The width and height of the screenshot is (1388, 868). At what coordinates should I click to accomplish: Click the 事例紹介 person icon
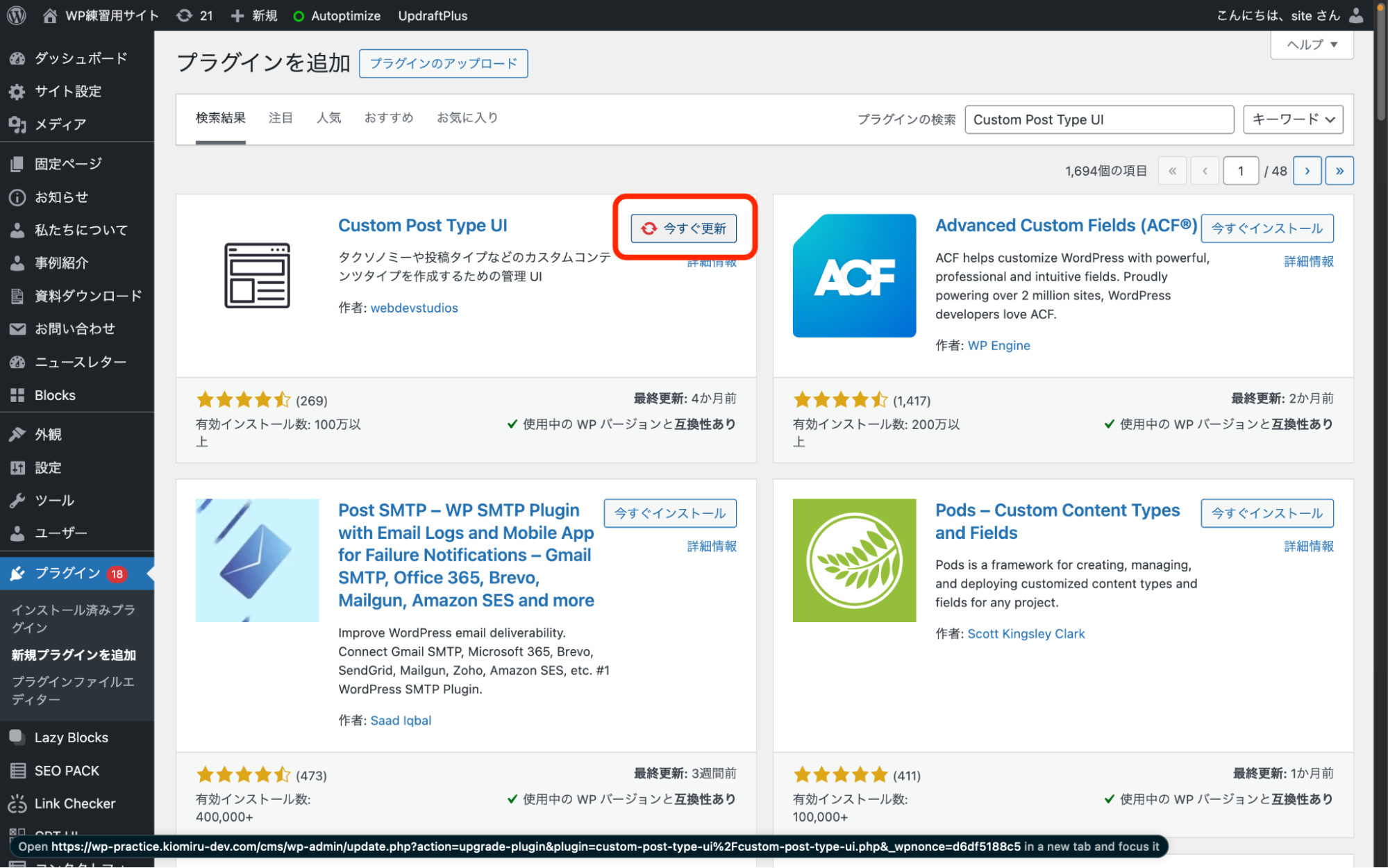17,263
